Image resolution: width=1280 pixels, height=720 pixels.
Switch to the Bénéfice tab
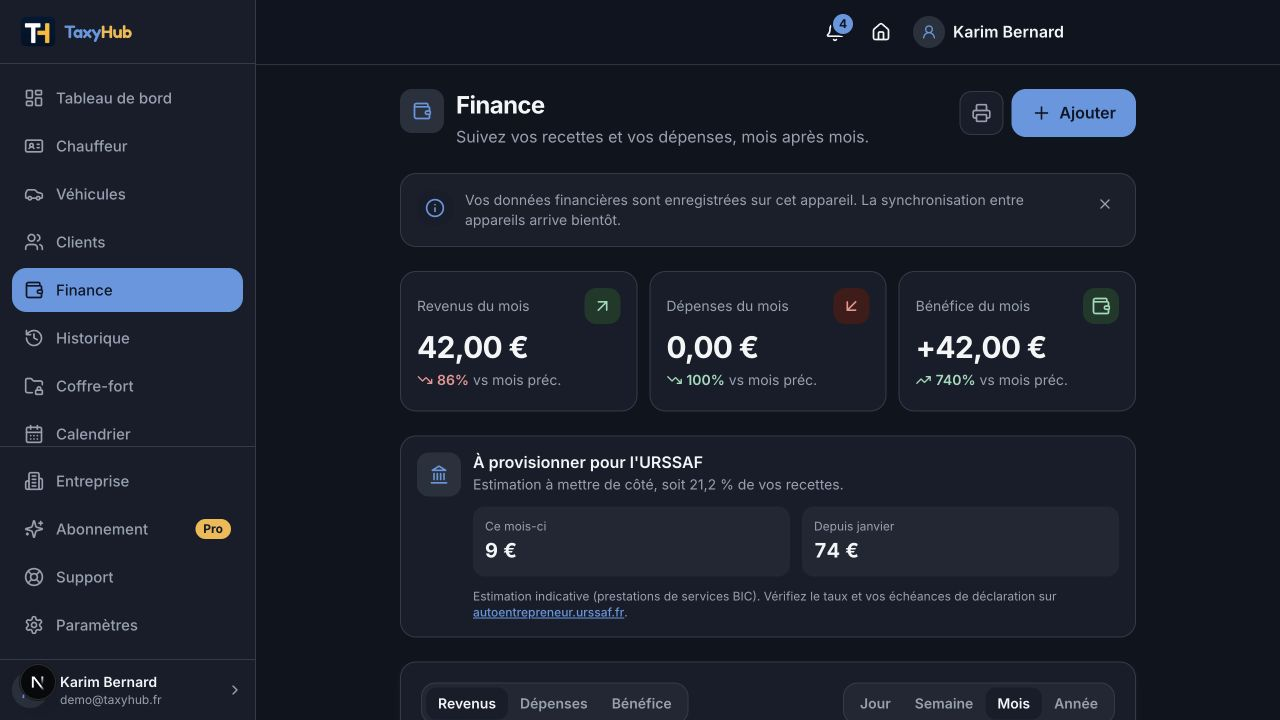[641, 703]
